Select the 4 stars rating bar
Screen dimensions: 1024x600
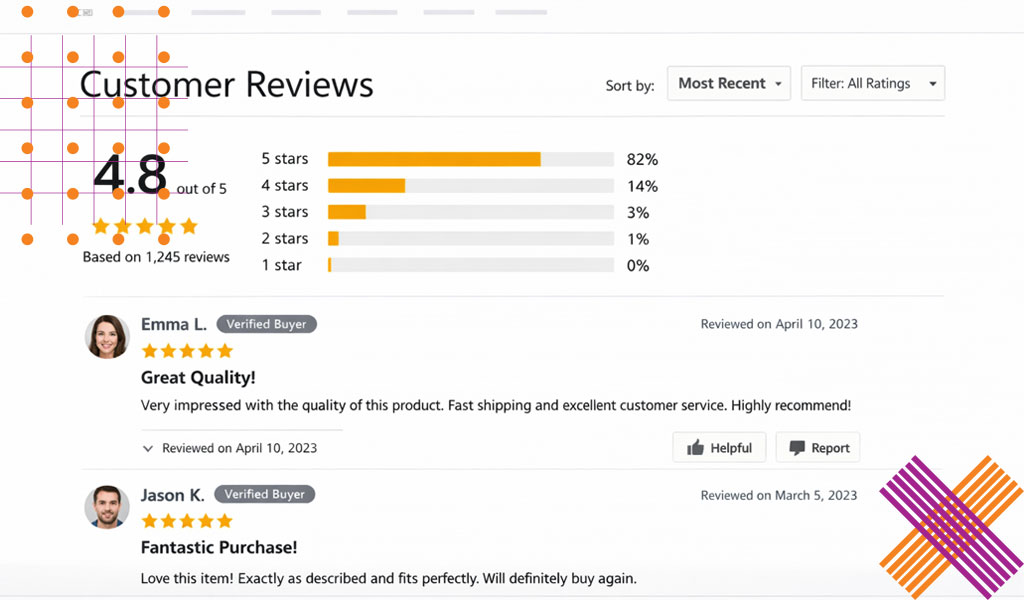[x=470, y=186]
